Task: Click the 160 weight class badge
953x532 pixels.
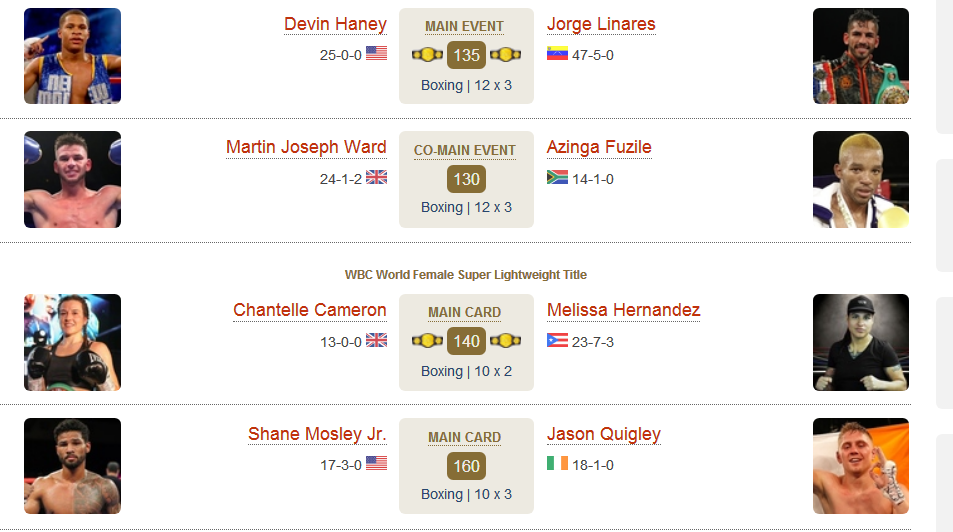Action: click(466, 466)
